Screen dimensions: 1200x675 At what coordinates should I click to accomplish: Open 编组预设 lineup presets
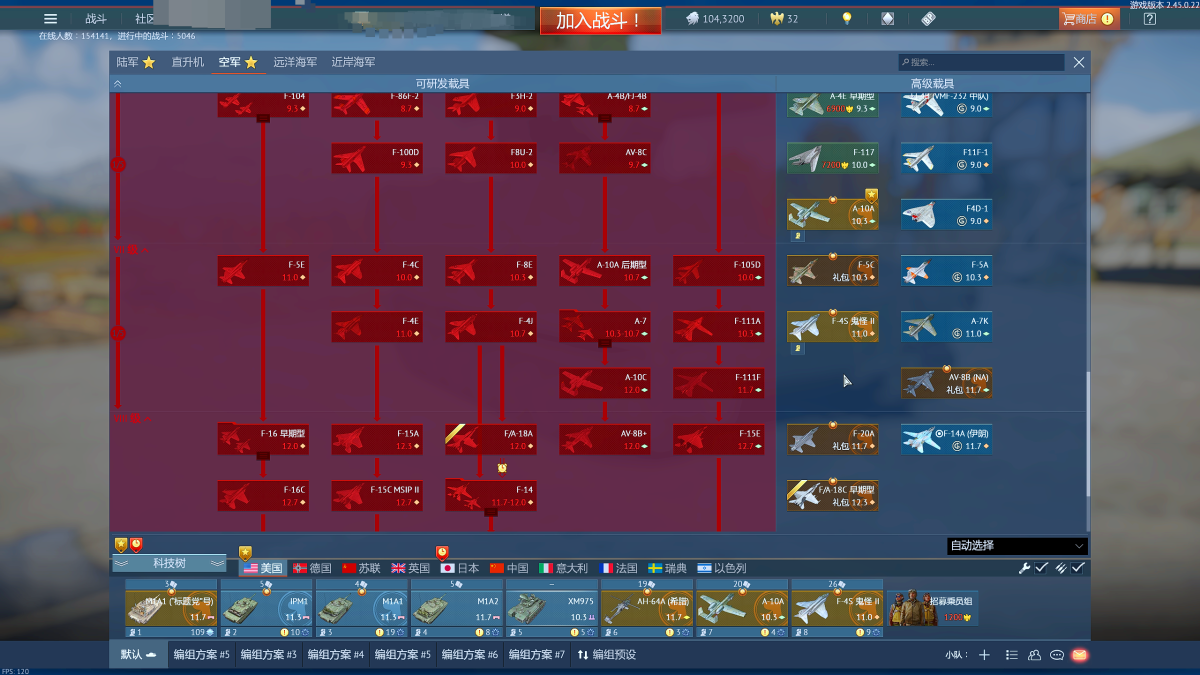pos(606,655)
